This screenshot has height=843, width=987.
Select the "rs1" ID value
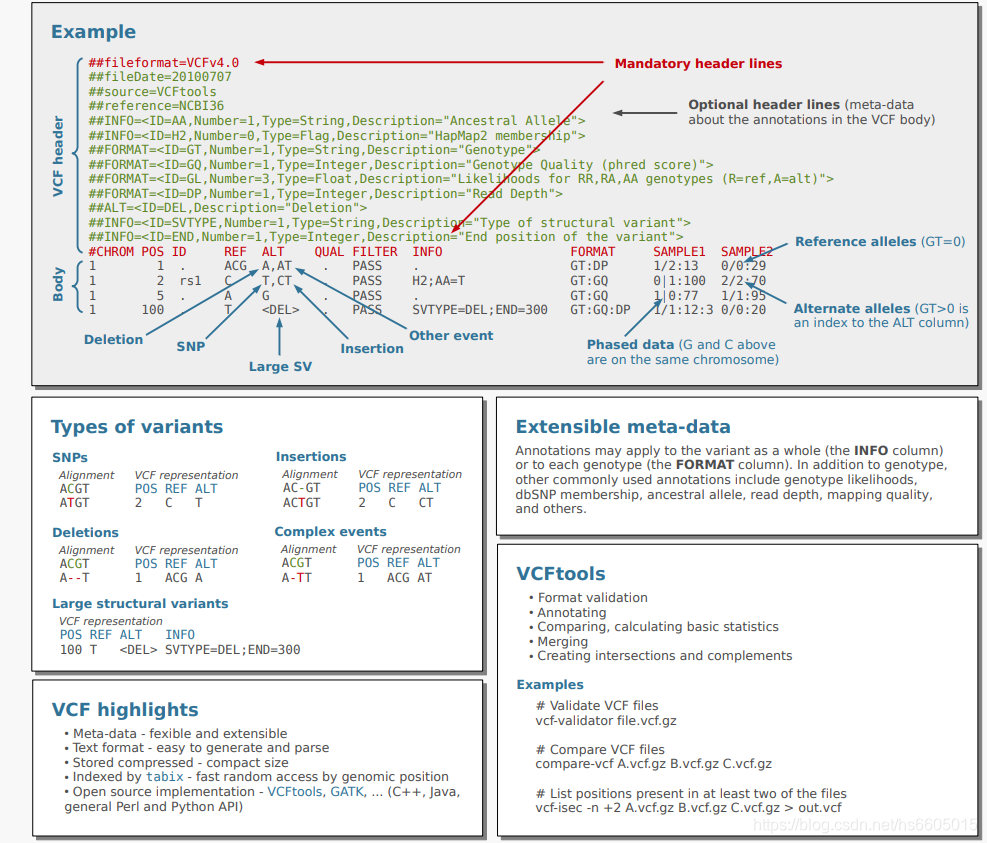191,281
